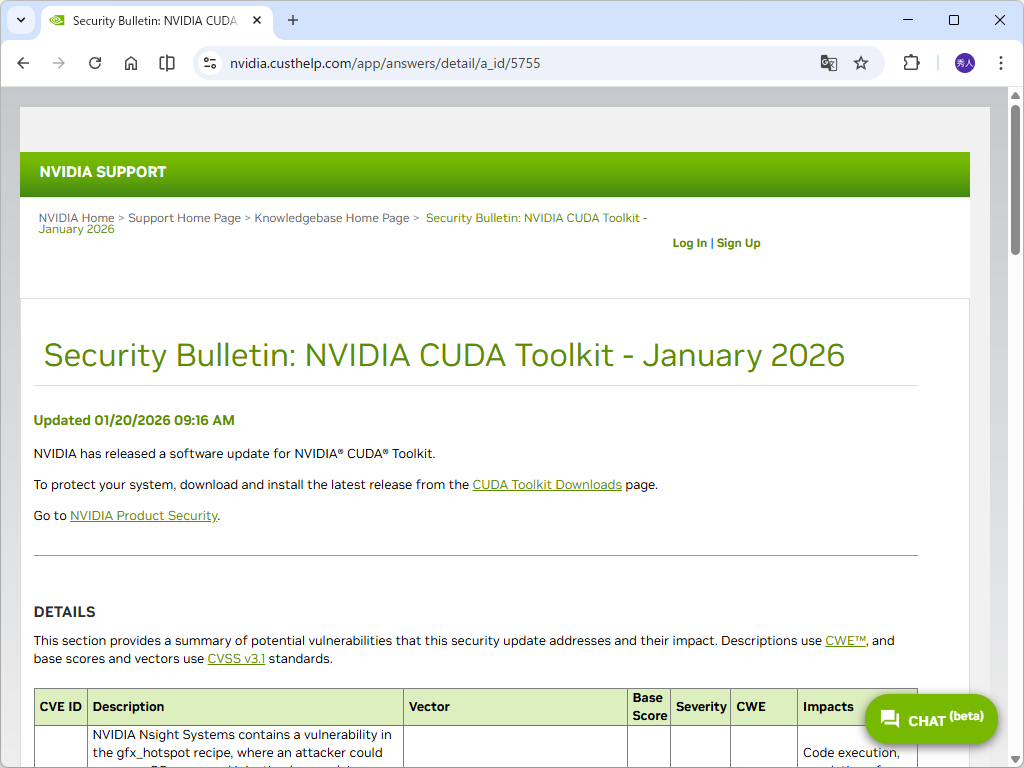The image size is (1024, 768).
Task: Open the Extensions puzzle icon
Action: [911, 63]
